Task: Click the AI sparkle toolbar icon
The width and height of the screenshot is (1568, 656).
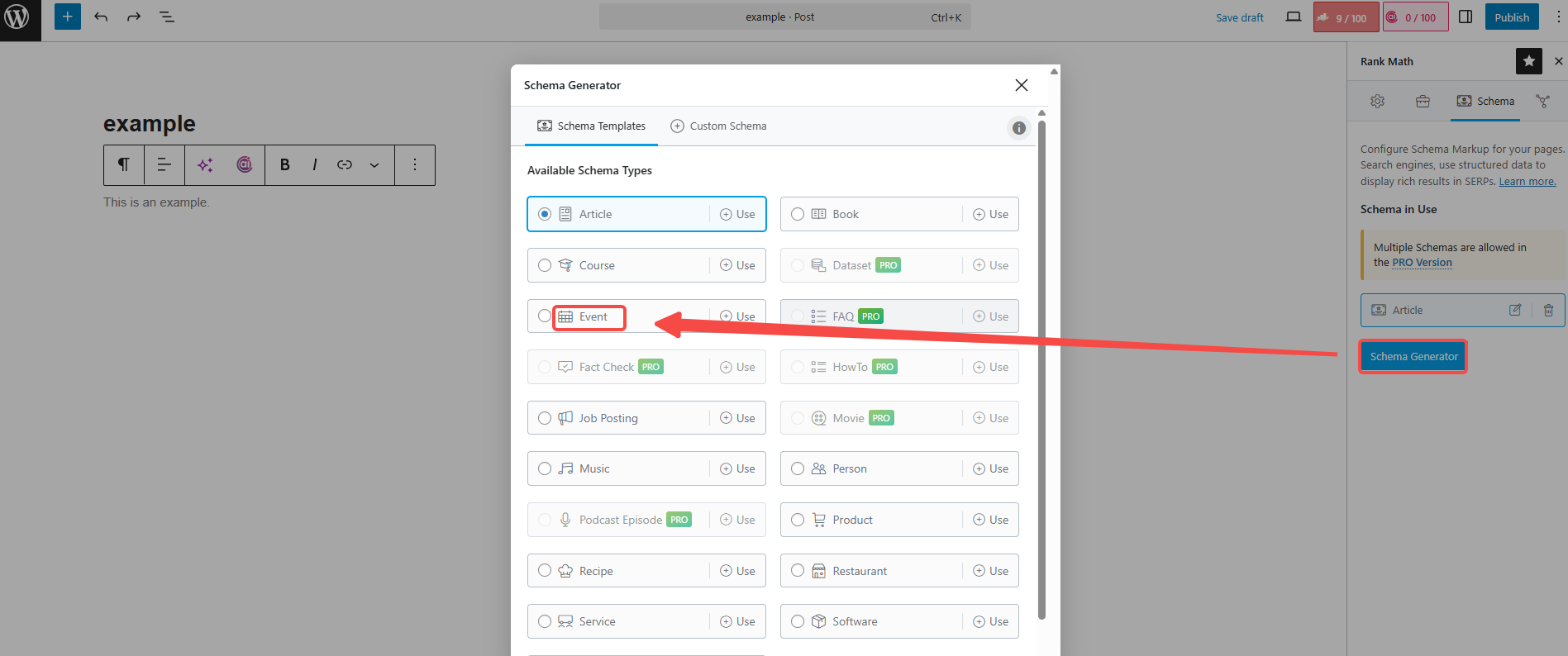Action: 205,165
